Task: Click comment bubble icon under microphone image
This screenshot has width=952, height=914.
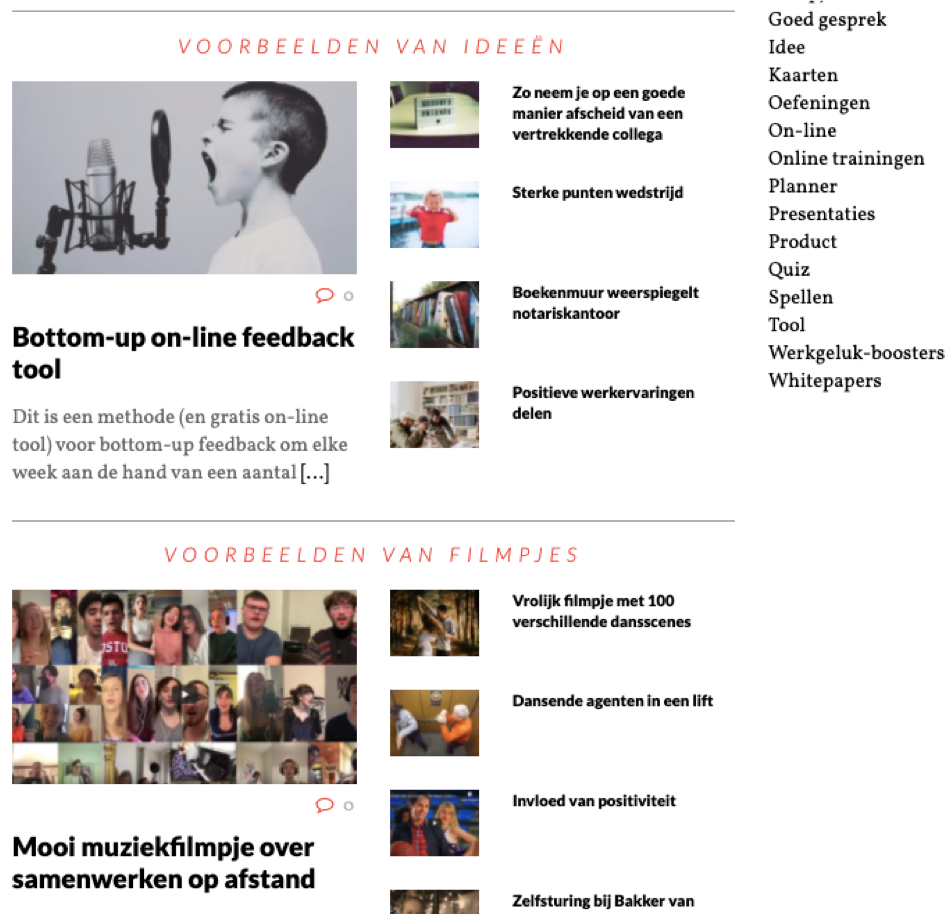Action: (325, 296)
